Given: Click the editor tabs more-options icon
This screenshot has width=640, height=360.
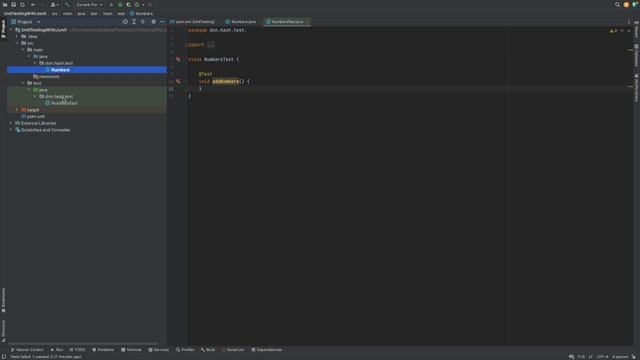Looking at the screenshot, I should [629, 22].
